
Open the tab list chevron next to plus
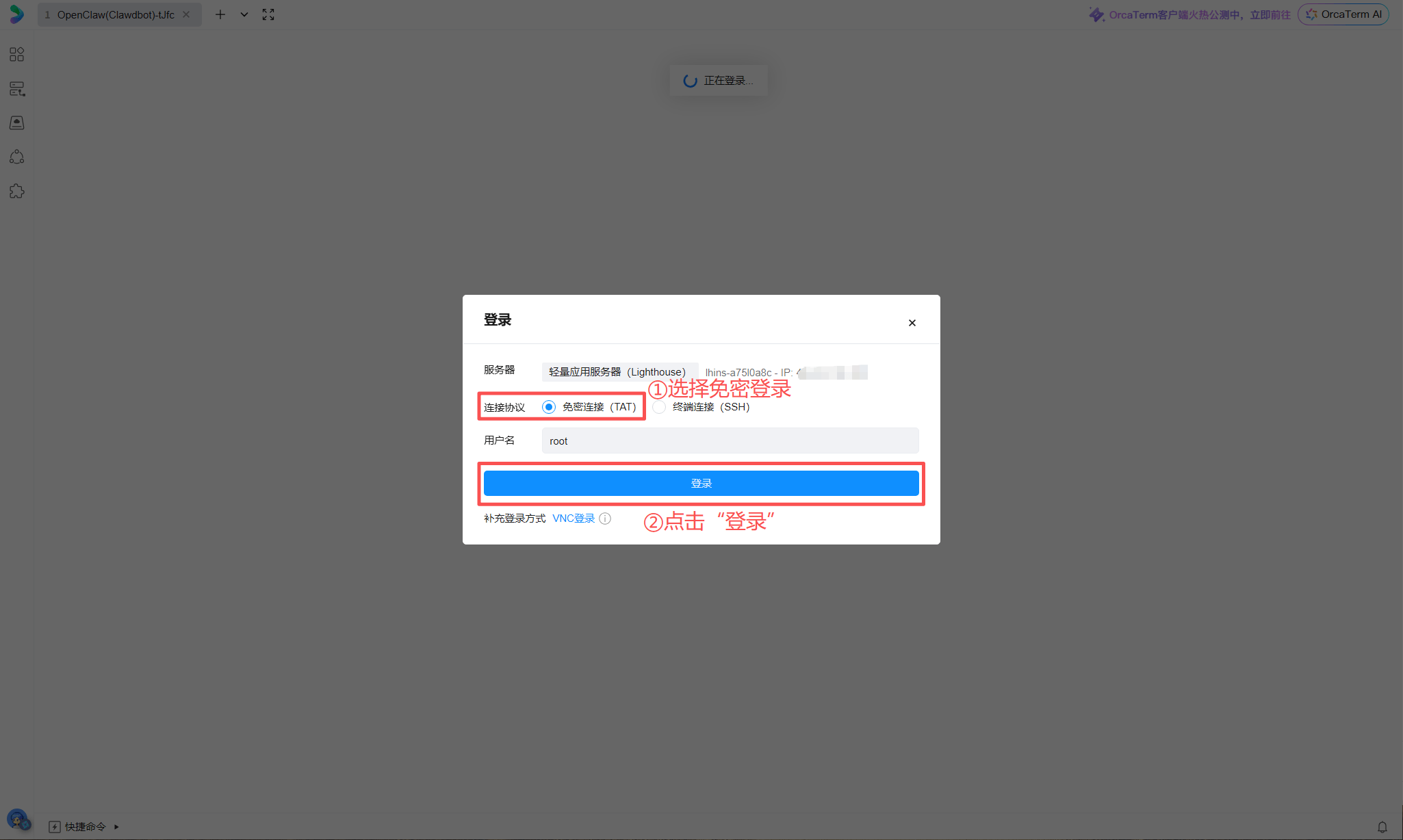click(x=244, y=14)
